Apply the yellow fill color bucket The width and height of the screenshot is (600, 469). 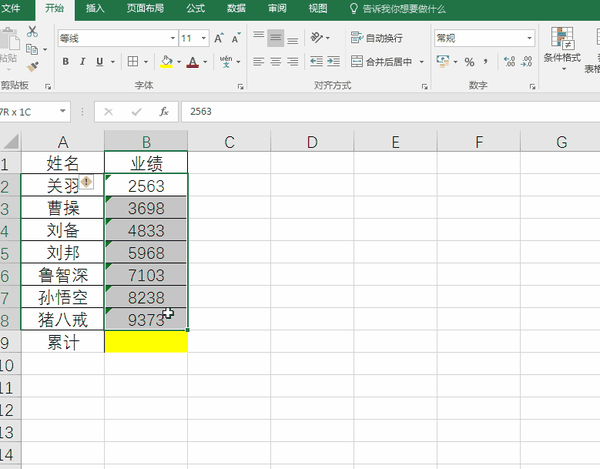click(166, 62)
